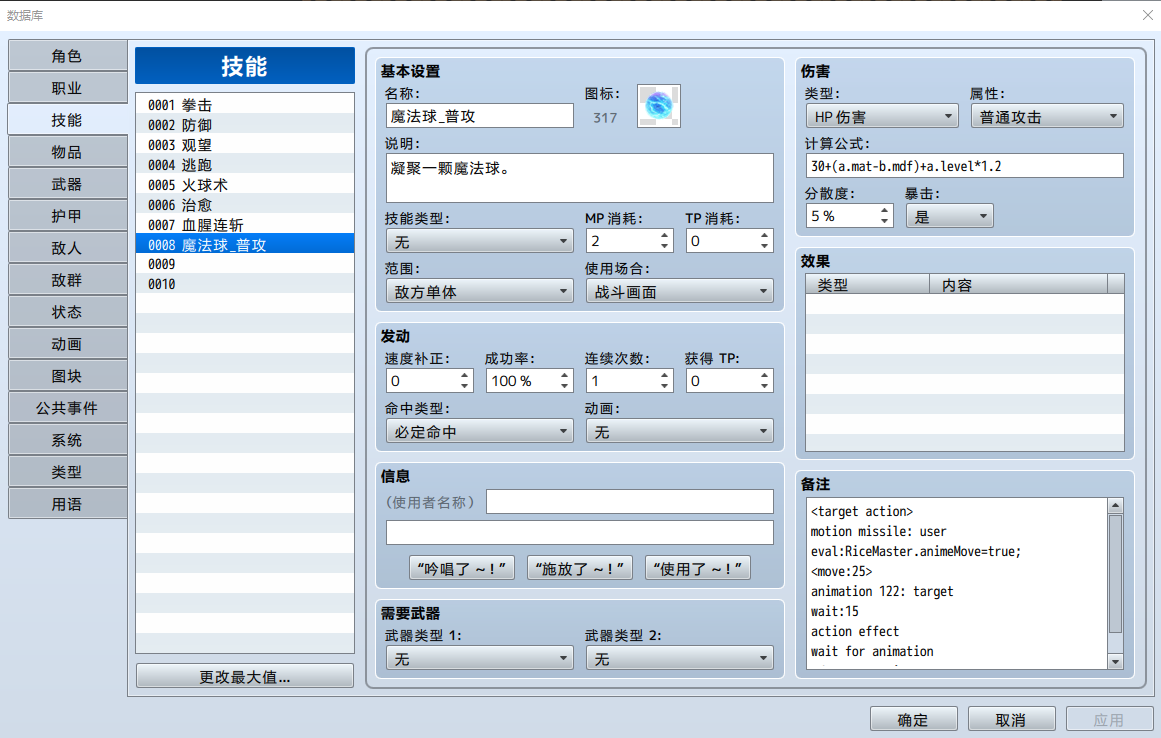Expand the 命中类型 dropdown showing 必定命中
Screen dimensions: 1161x738
click(x=480, y=432)
